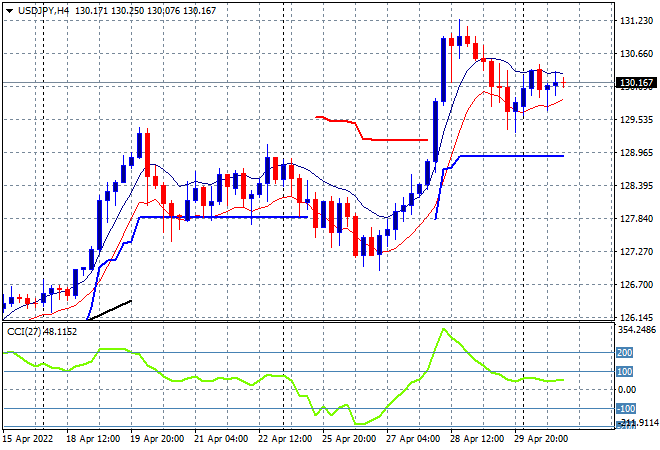Viewport: 660px width, 450px height.
Task: Click the 126.145 price axis label
Action: click(x=637, y=317)
